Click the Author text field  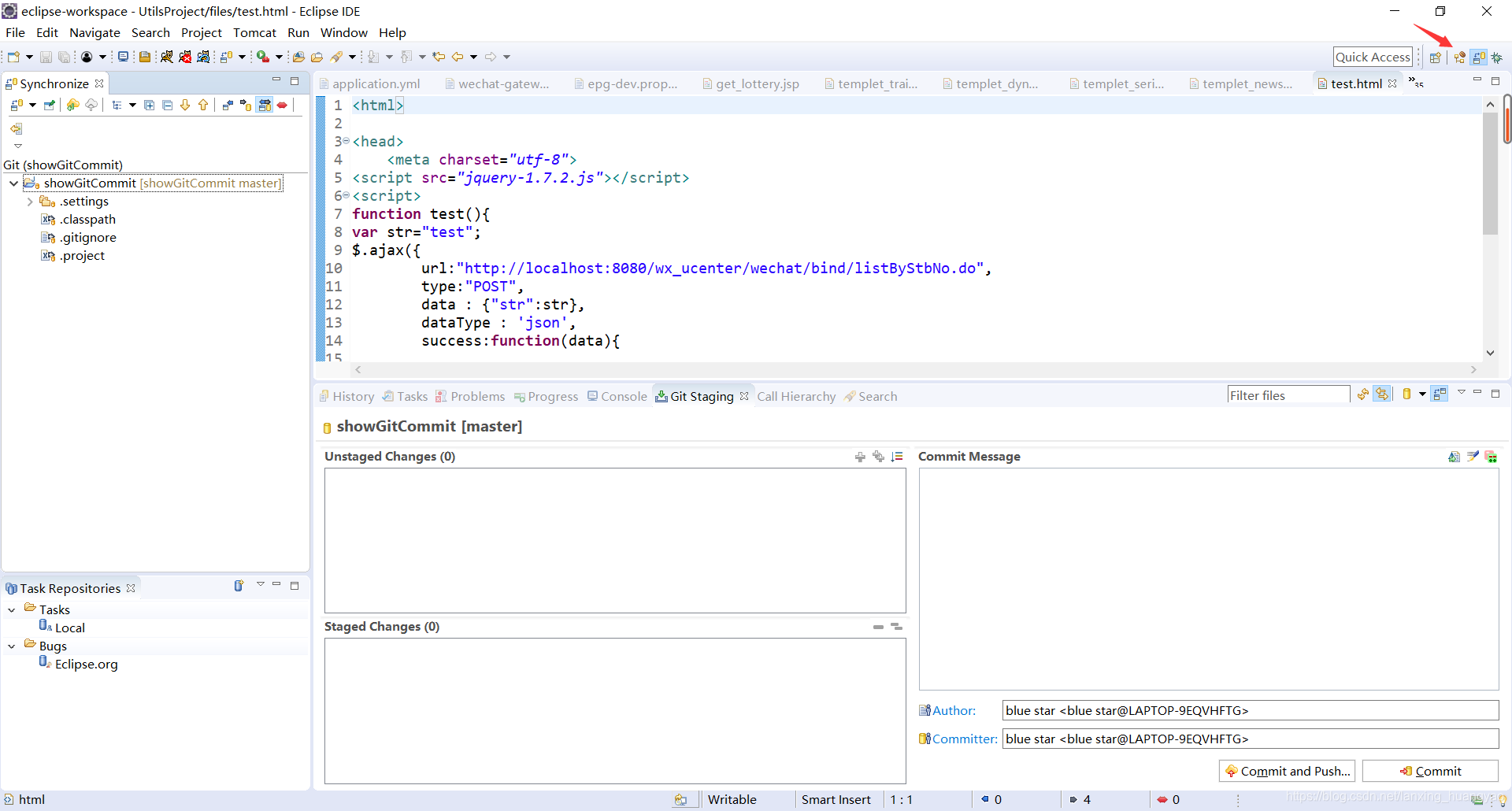[x=1250, y=711]
